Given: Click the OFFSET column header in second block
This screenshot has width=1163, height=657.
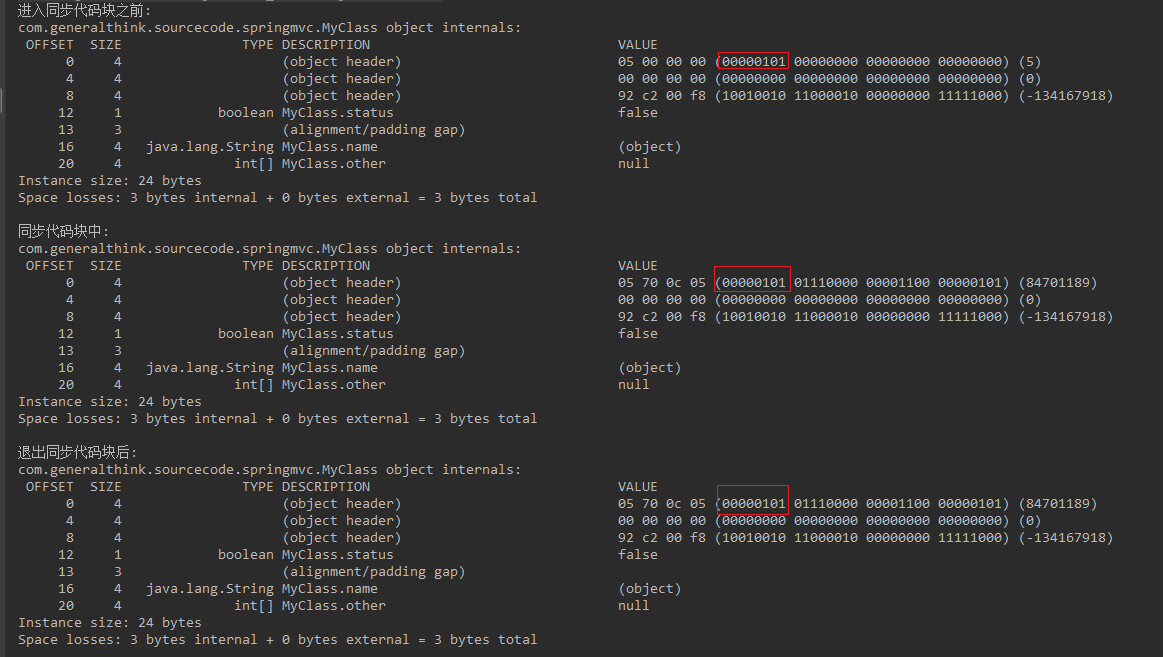Looking at the screenshot, I should [x=49, y=266].
